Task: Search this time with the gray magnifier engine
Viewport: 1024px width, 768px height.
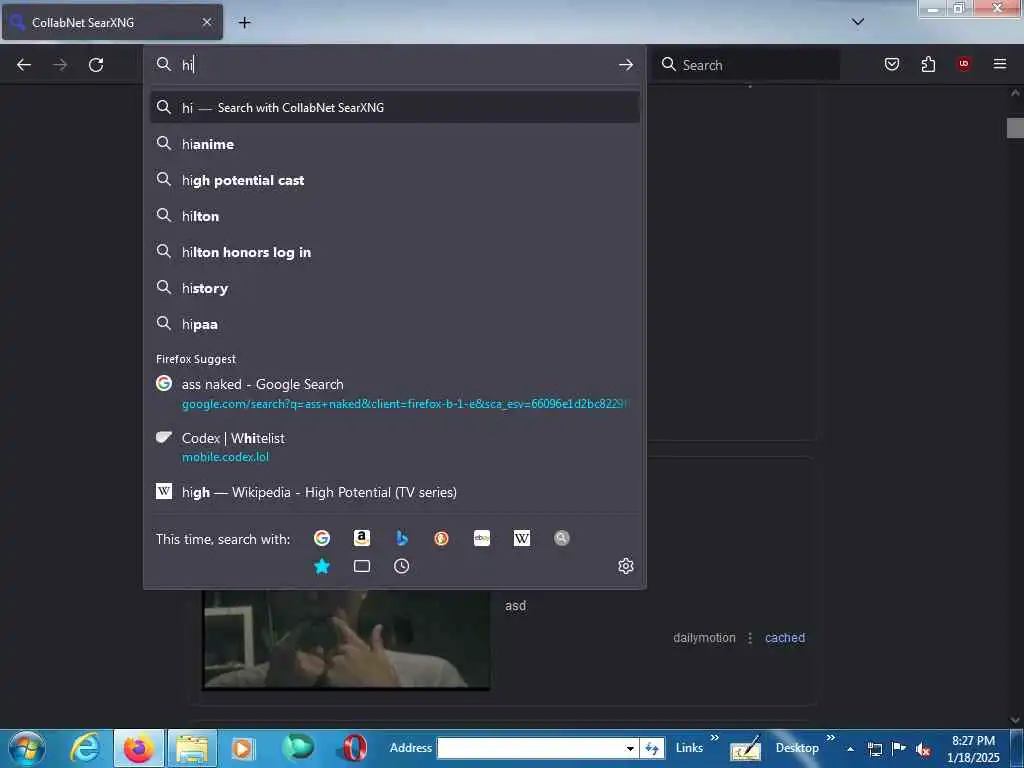Action: 562,538
